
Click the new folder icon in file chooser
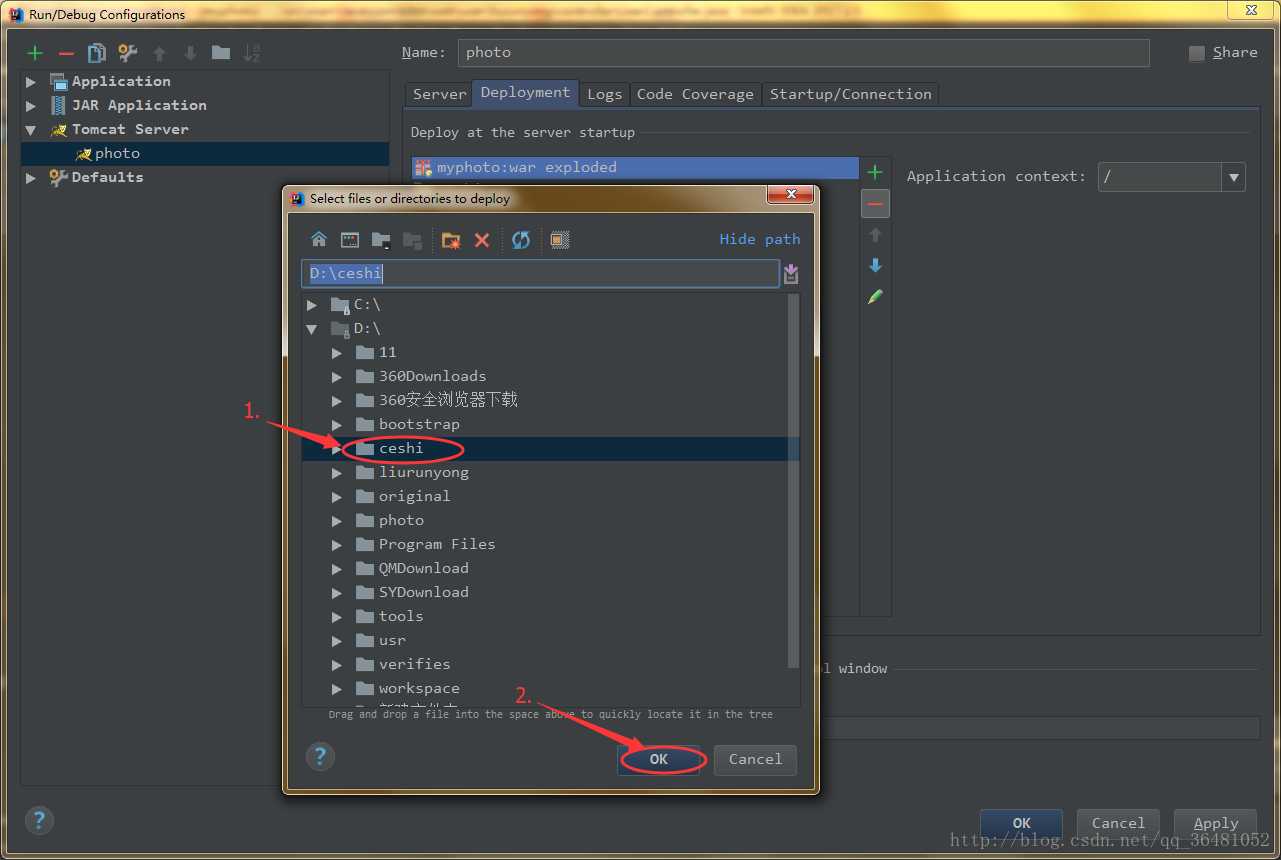click(x=451, y=240)
